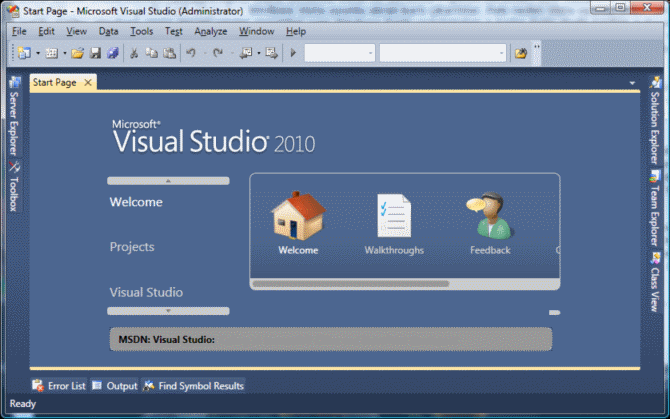The image size is (670, 419).
Task: Click the Navigate Forward icon
Action: 271,53
